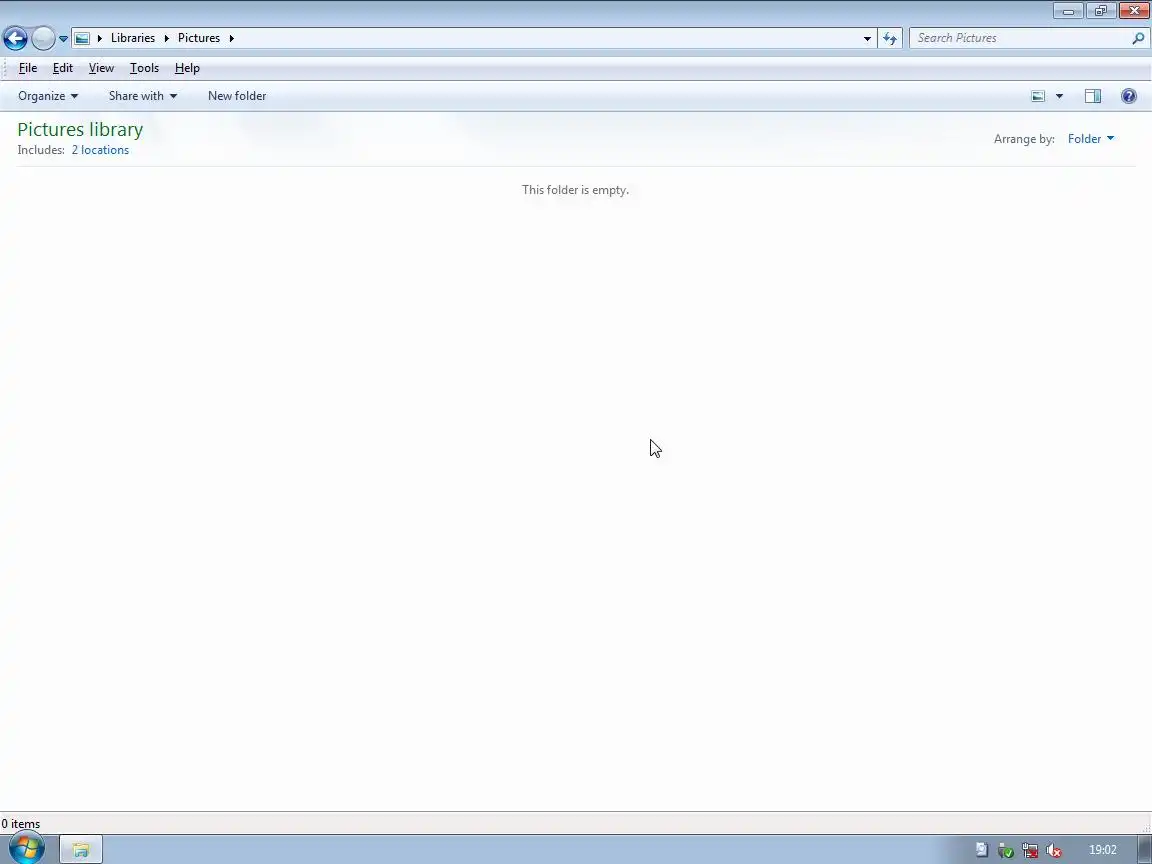Select Pictures in the address breadcrumb
The height and width of the screenshot is (864, 1152).
[x=199, y=38]
